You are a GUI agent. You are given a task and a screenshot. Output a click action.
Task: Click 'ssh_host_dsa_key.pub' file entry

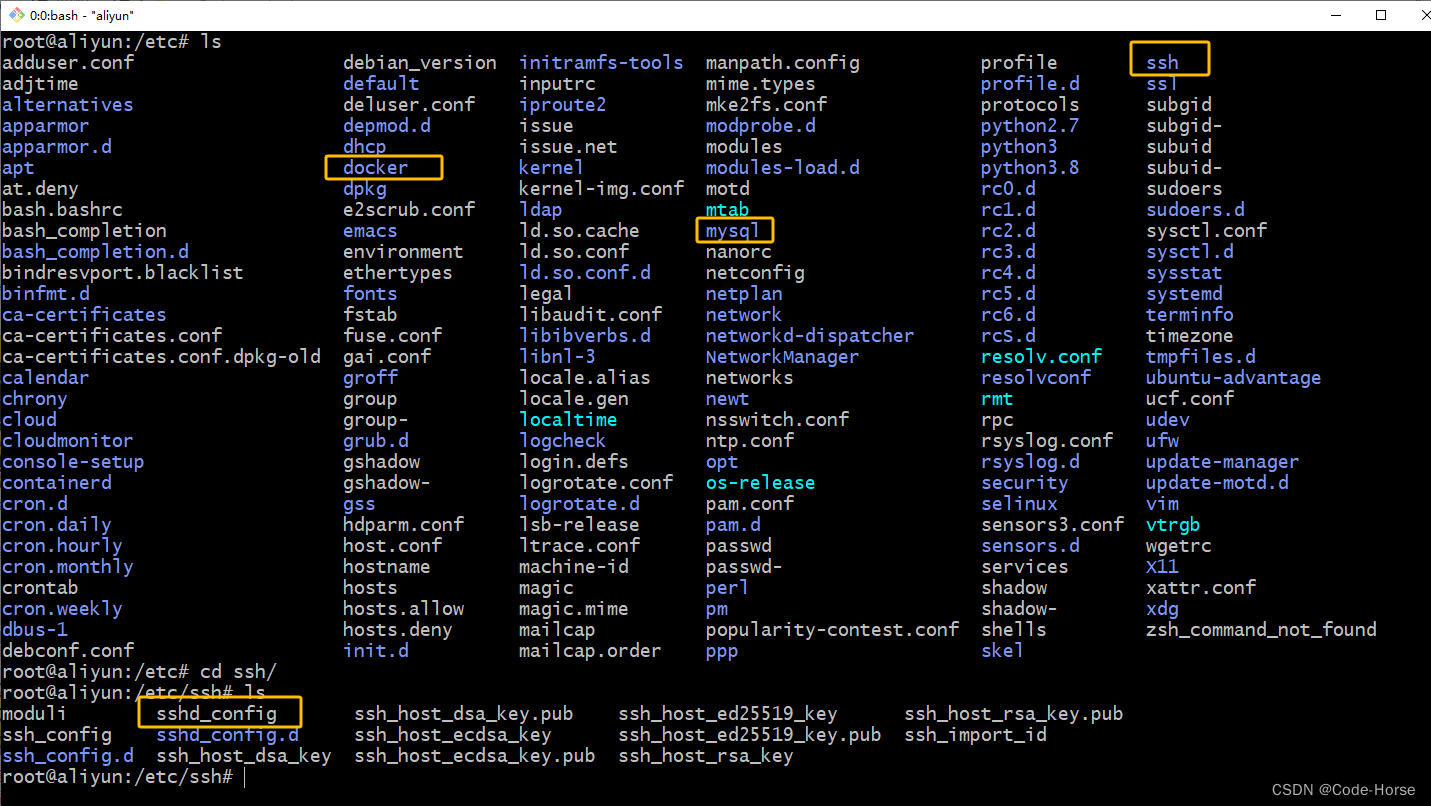464,713
